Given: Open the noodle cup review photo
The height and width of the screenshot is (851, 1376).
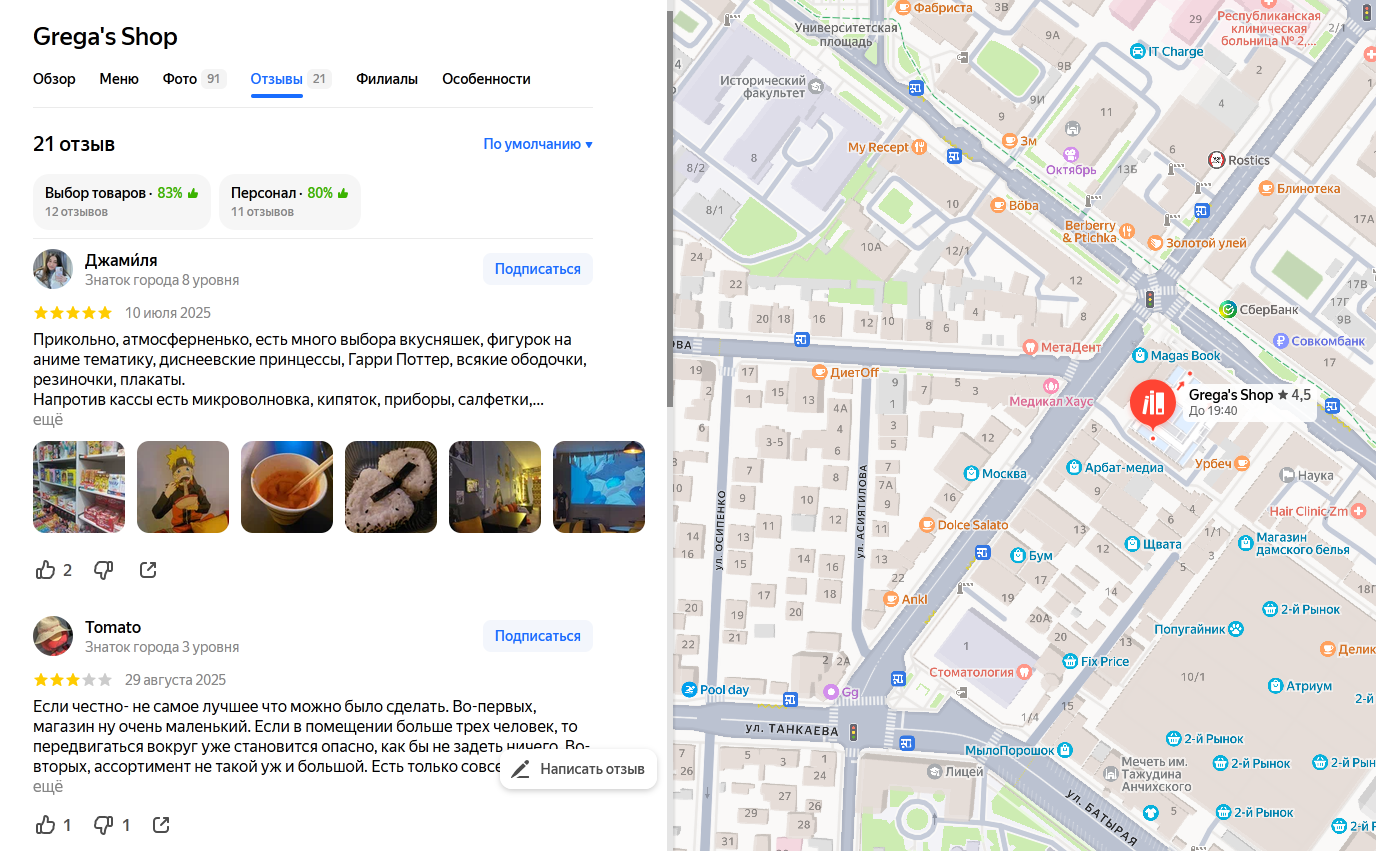Looking at the screenshot, I should pyautogui.click(x=287, y=487).
